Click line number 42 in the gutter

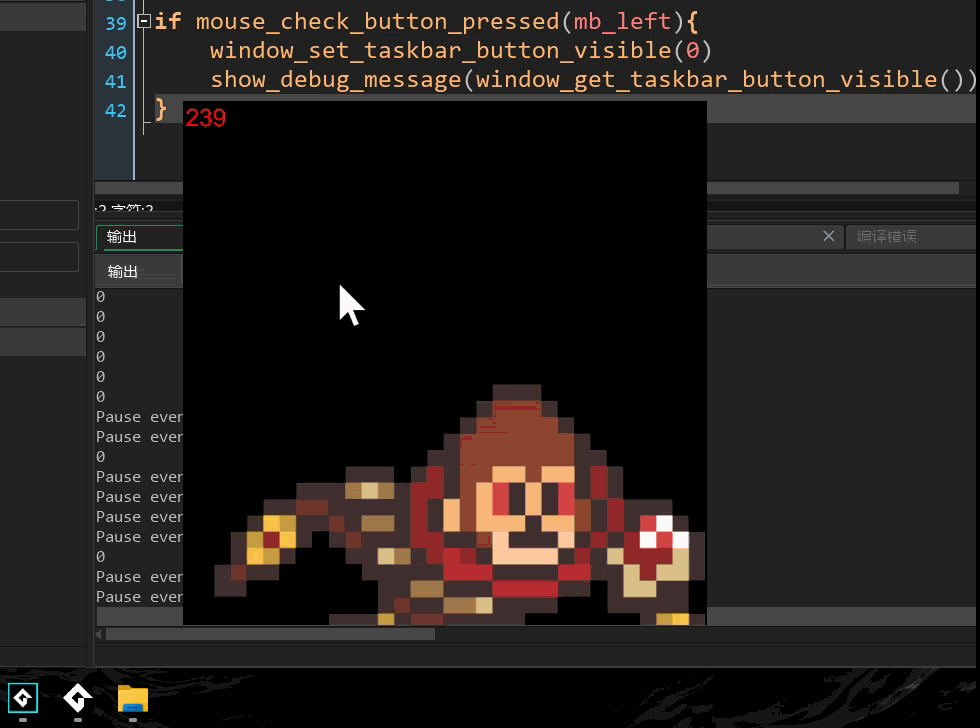(x=116, y=111)
